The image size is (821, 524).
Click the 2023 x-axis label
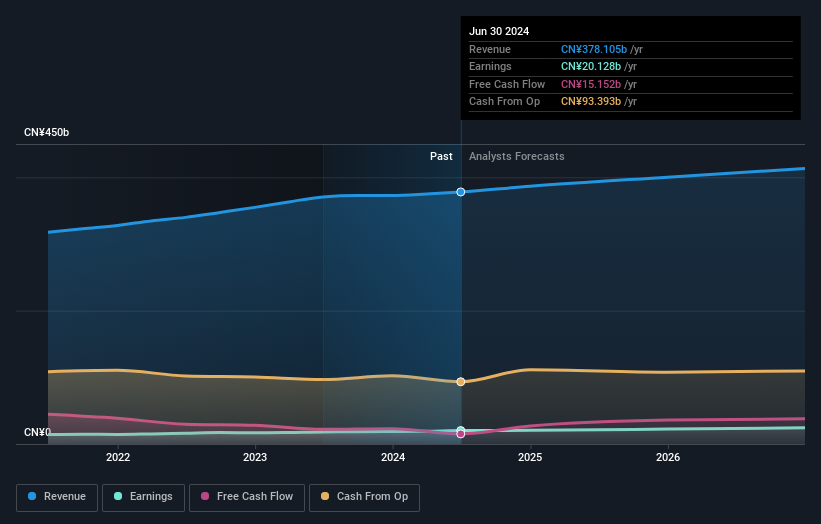pos(255,457)
